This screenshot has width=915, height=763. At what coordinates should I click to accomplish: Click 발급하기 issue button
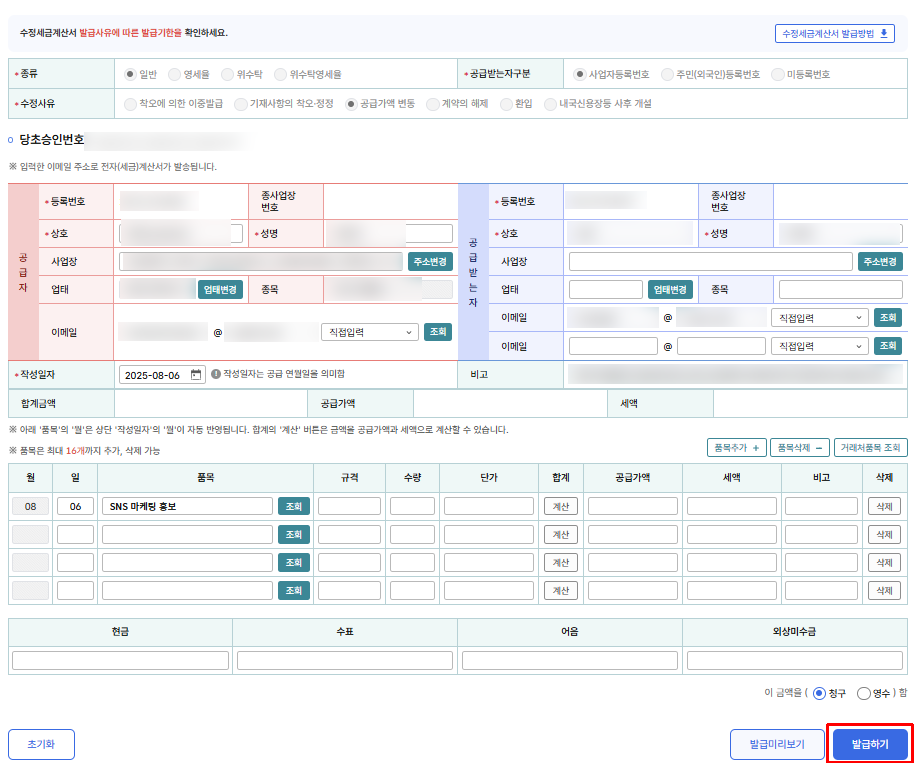point(870,744)
